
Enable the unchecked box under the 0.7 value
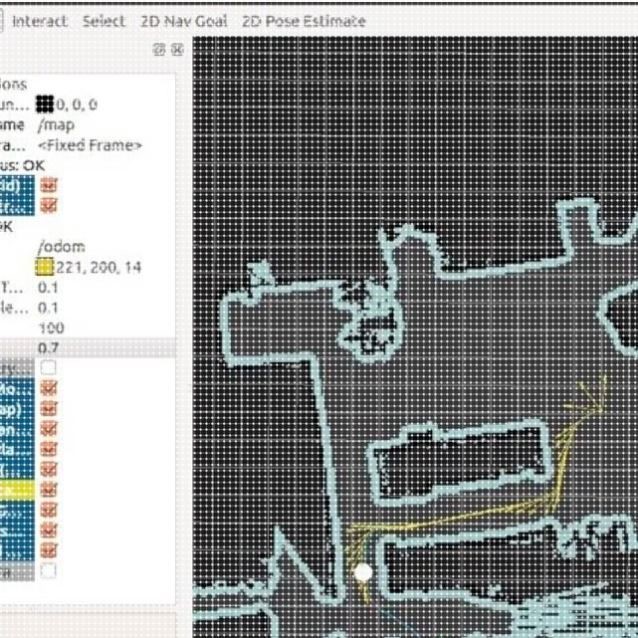(48, 368)
